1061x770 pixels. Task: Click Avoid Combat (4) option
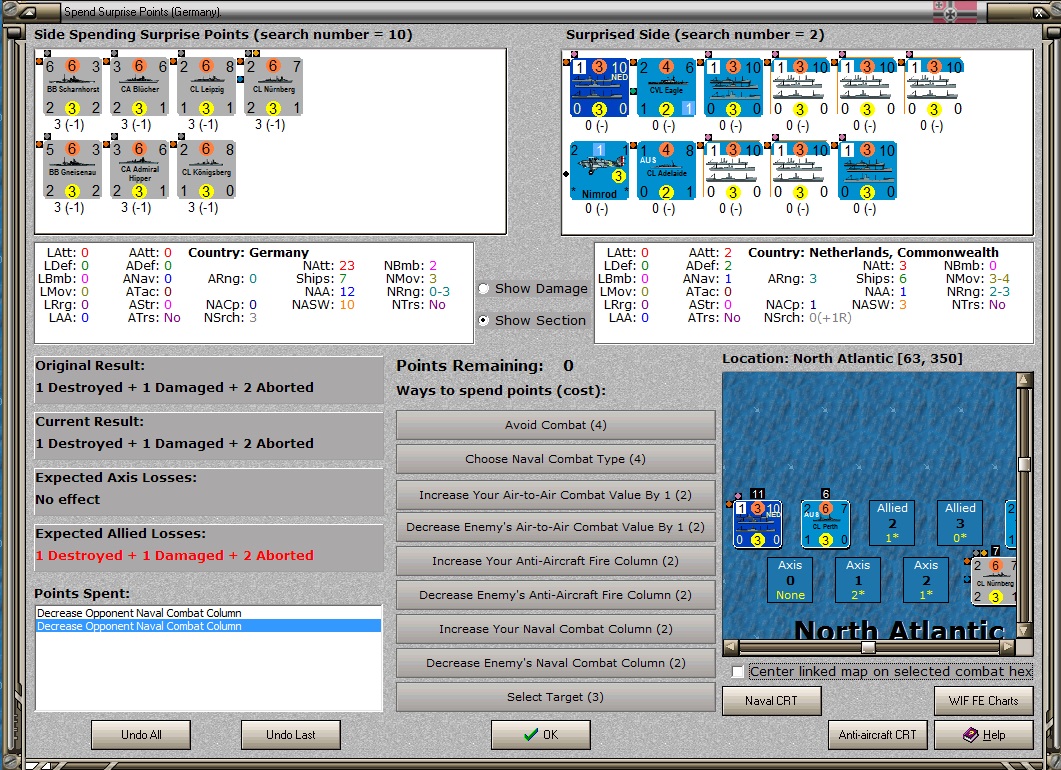pos(556,425)
